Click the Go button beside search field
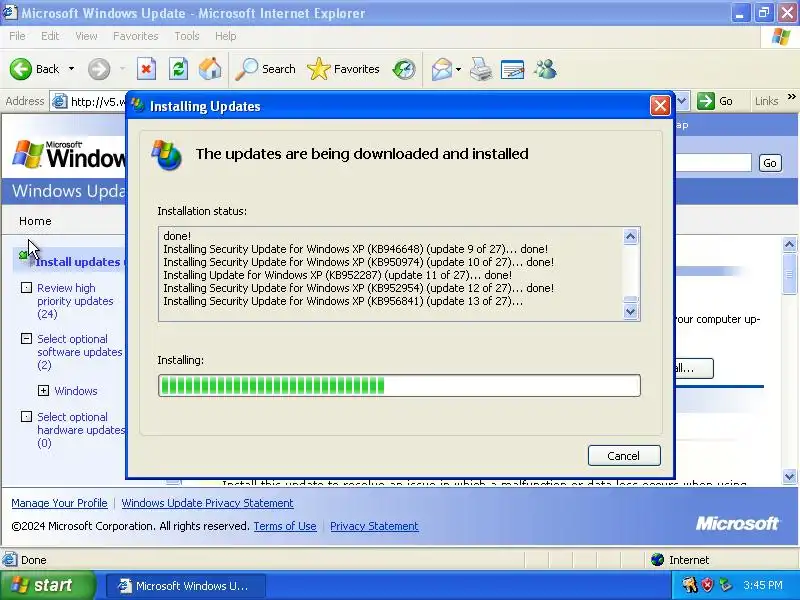 770,163
